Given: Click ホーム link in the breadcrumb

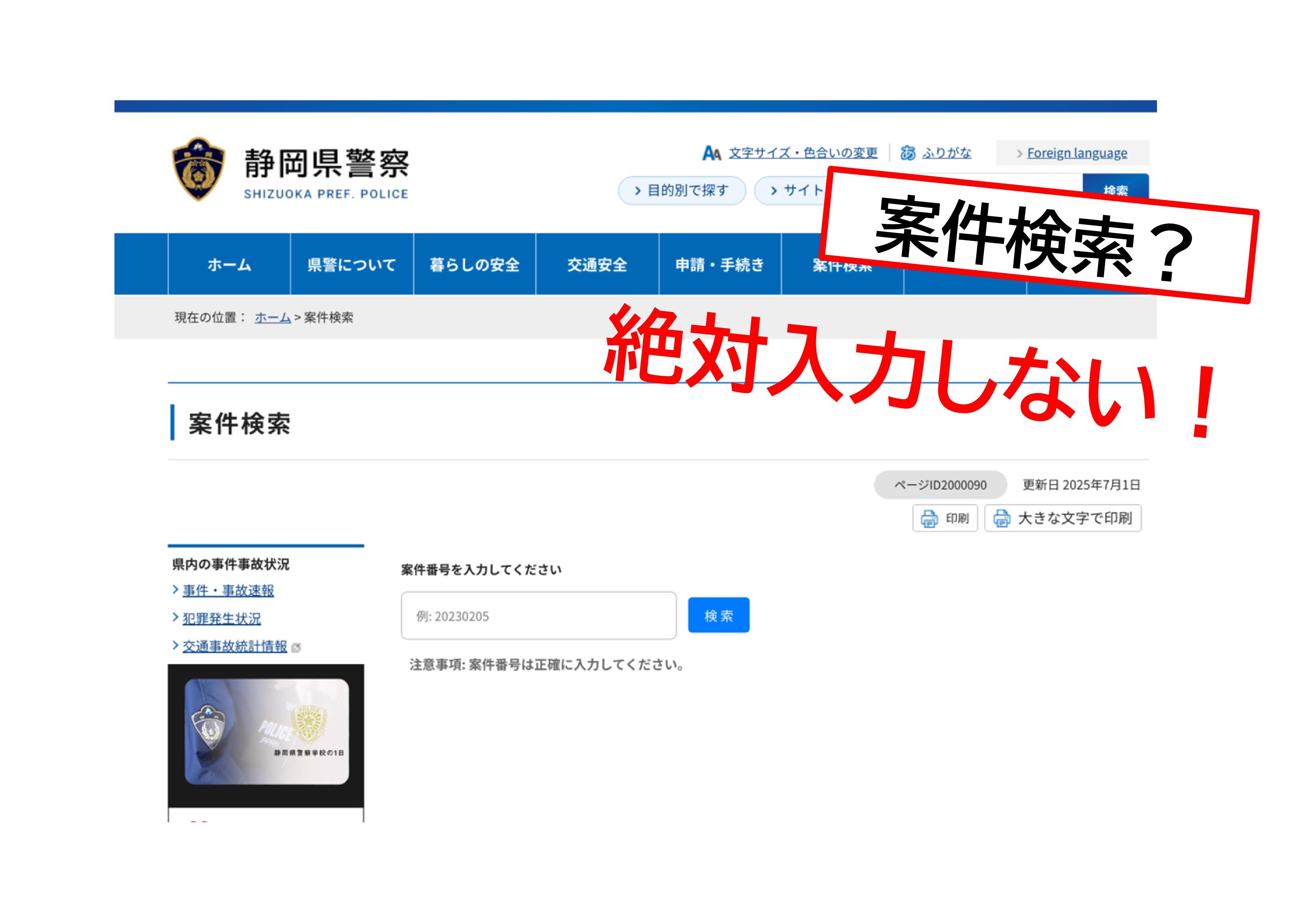Looking at the screenshot, I should pyautogui.click(x=272, y=318).
